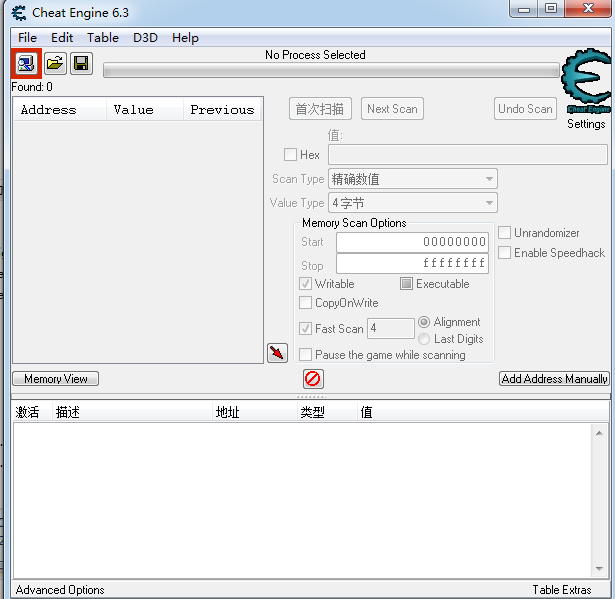Toggle Fast Scan checkbox
615x599 pixels.
305,329
